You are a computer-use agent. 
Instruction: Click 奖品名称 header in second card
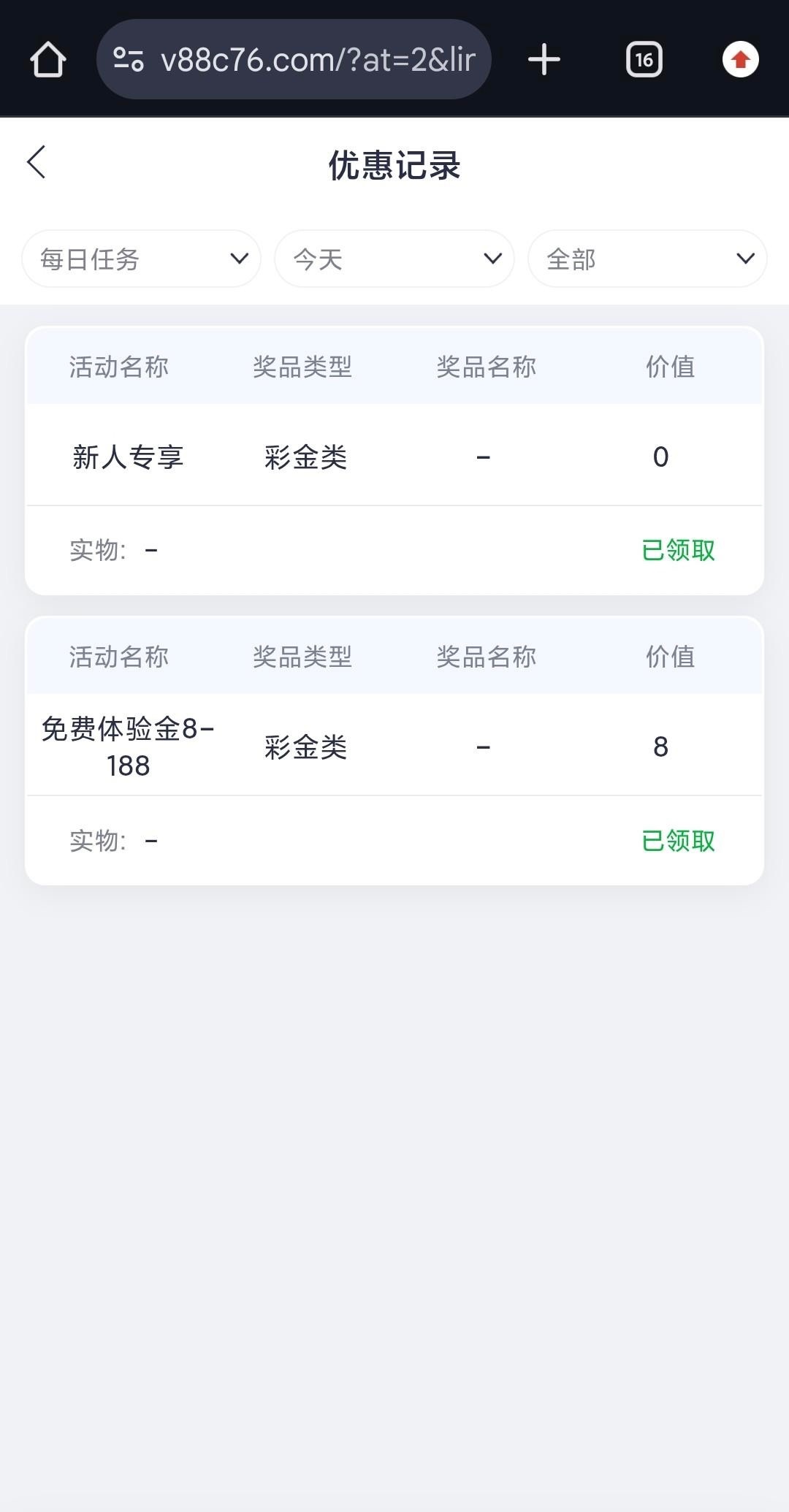pos(487,657)
